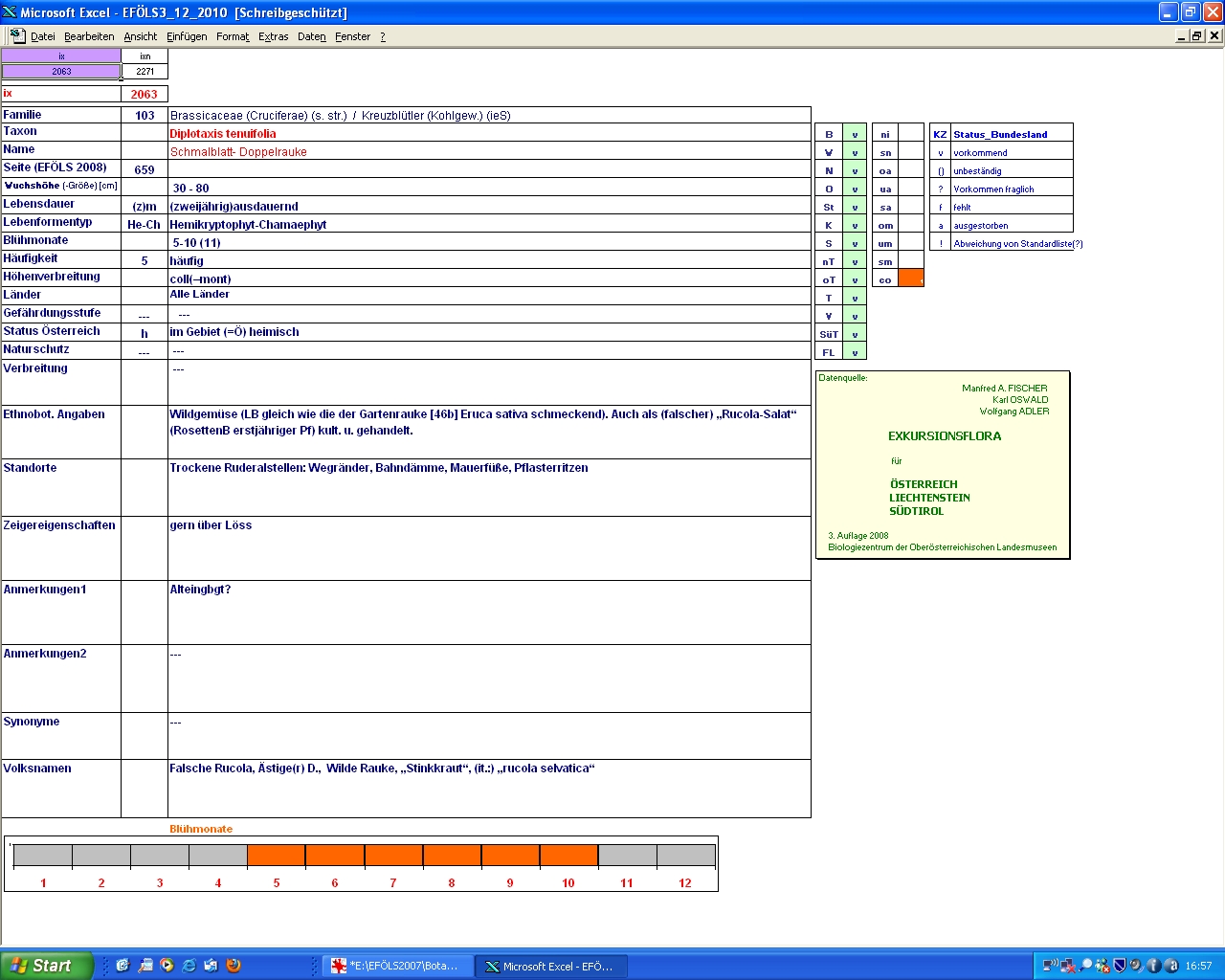1225x980 pixels.
Task: Click the Microsoft Excel taskbar button
Action: coord(551,966)
